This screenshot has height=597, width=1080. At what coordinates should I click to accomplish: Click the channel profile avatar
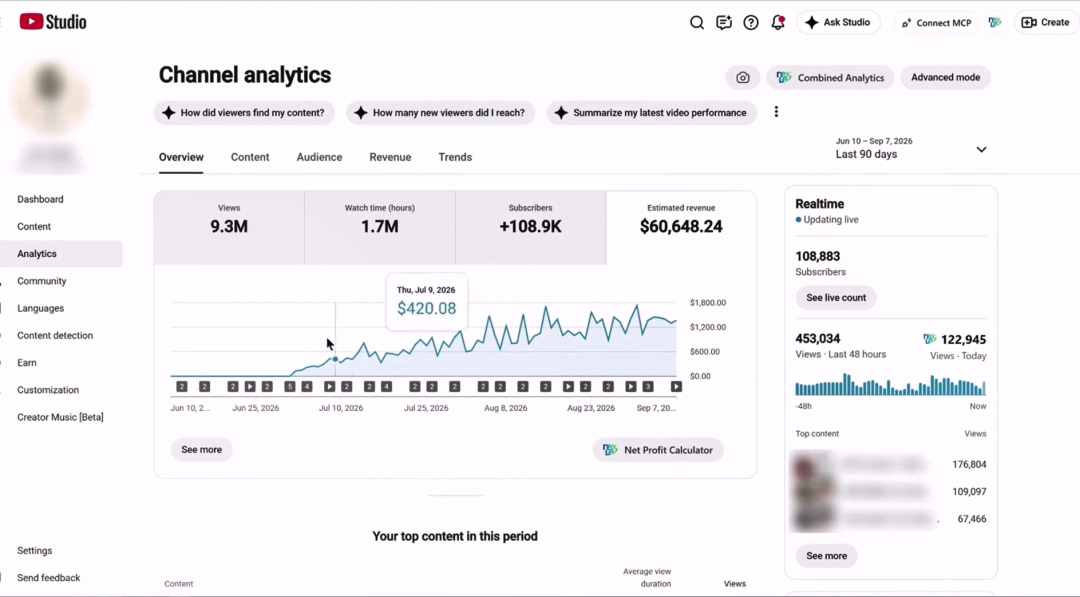coord(50,96)
